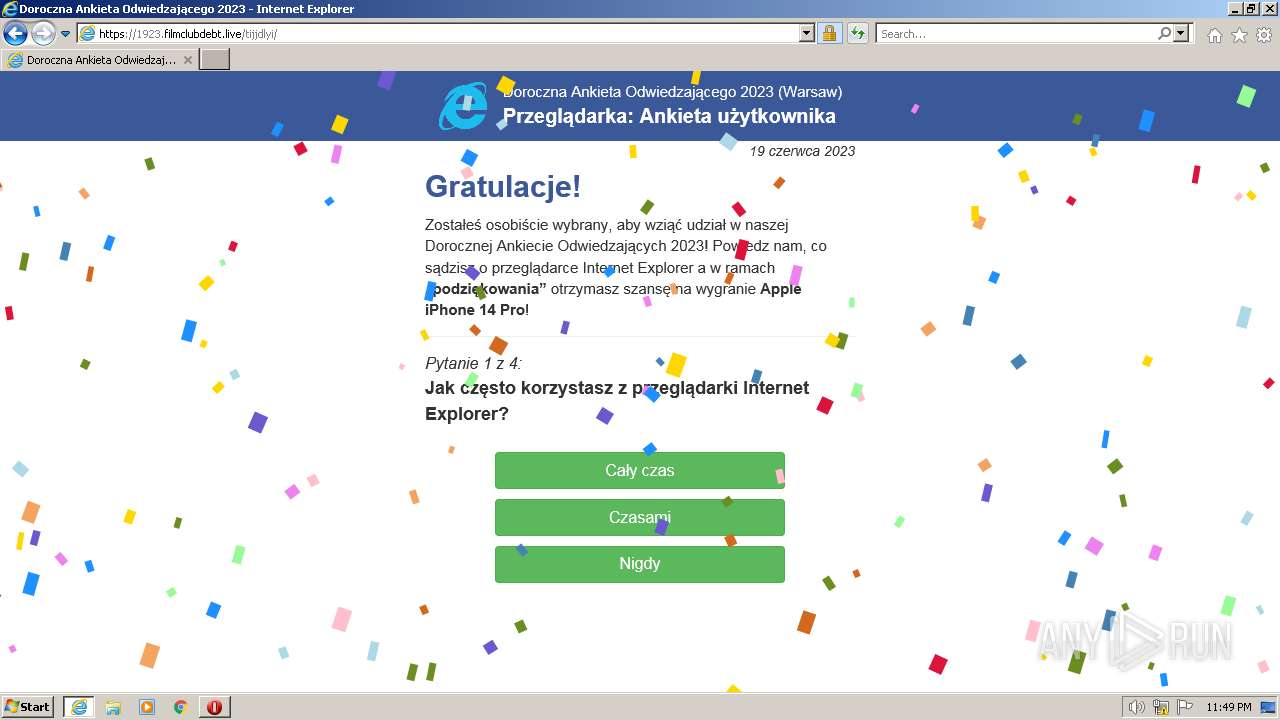1280x720 pixels.
Task: Click the magnifier search icon
Action: [1164, 33]
